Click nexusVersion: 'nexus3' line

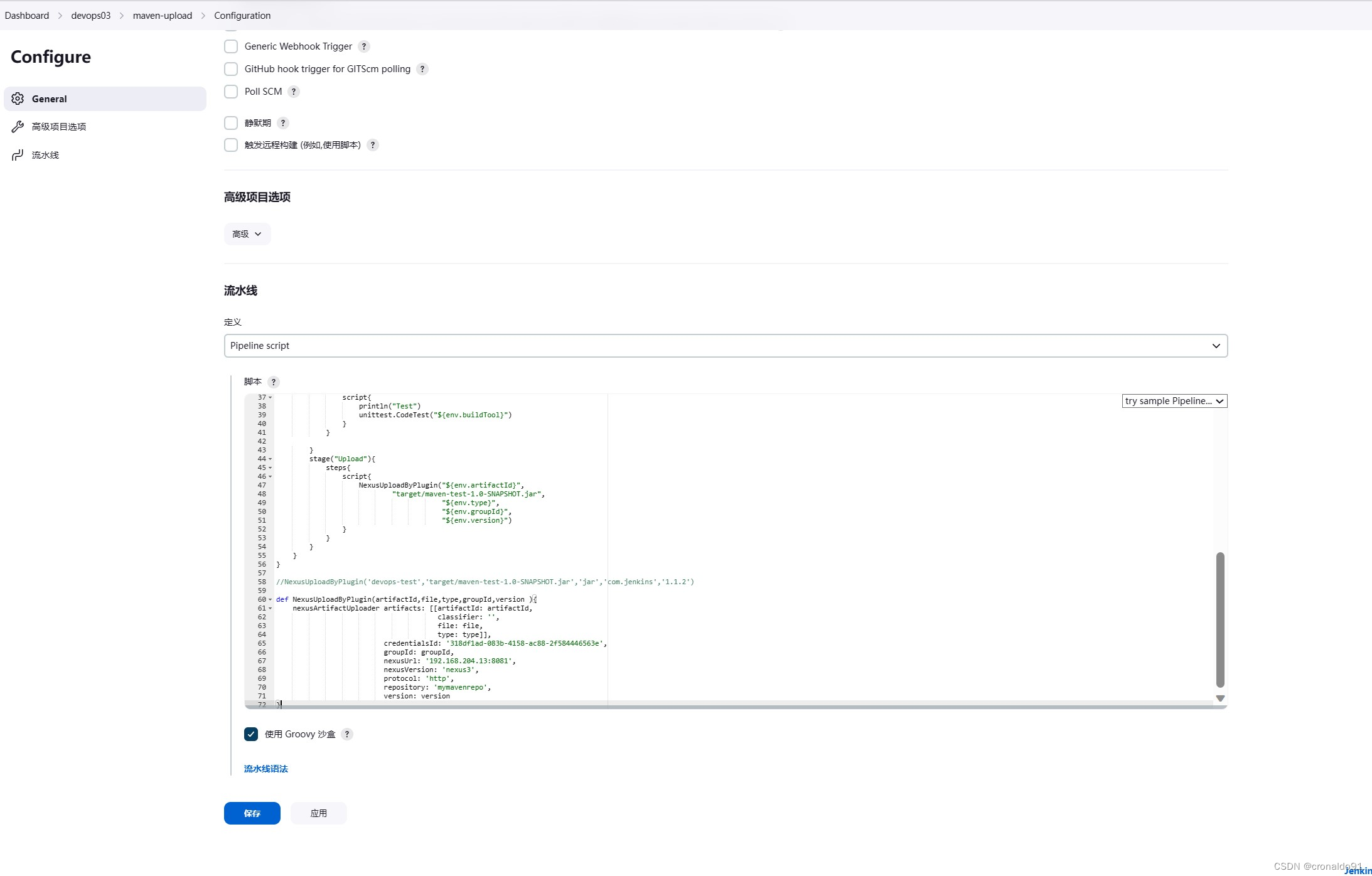(431, 670)
